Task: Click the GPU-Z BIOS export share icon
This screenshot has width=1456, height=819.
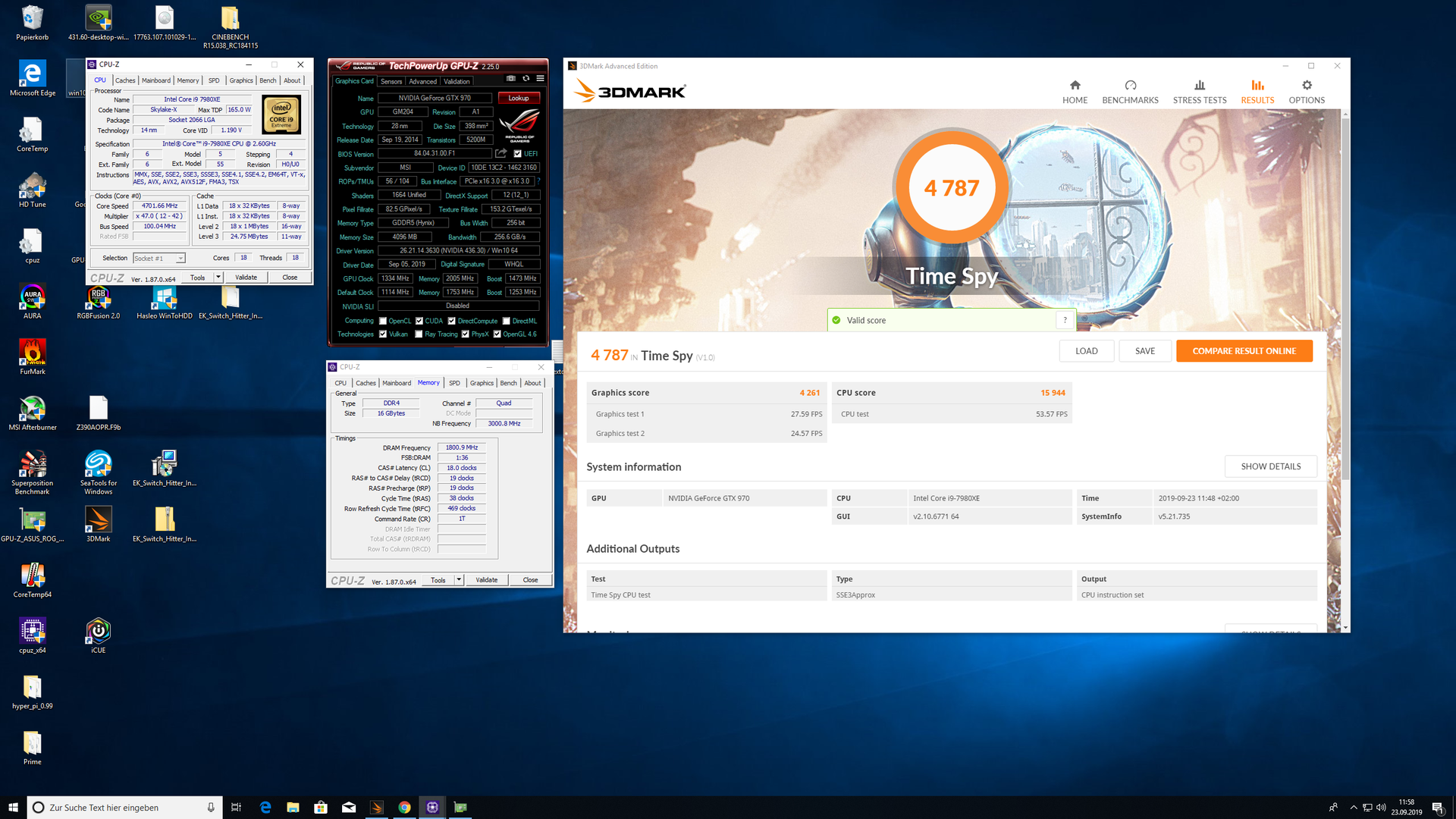Action: (x=500, y=153)
